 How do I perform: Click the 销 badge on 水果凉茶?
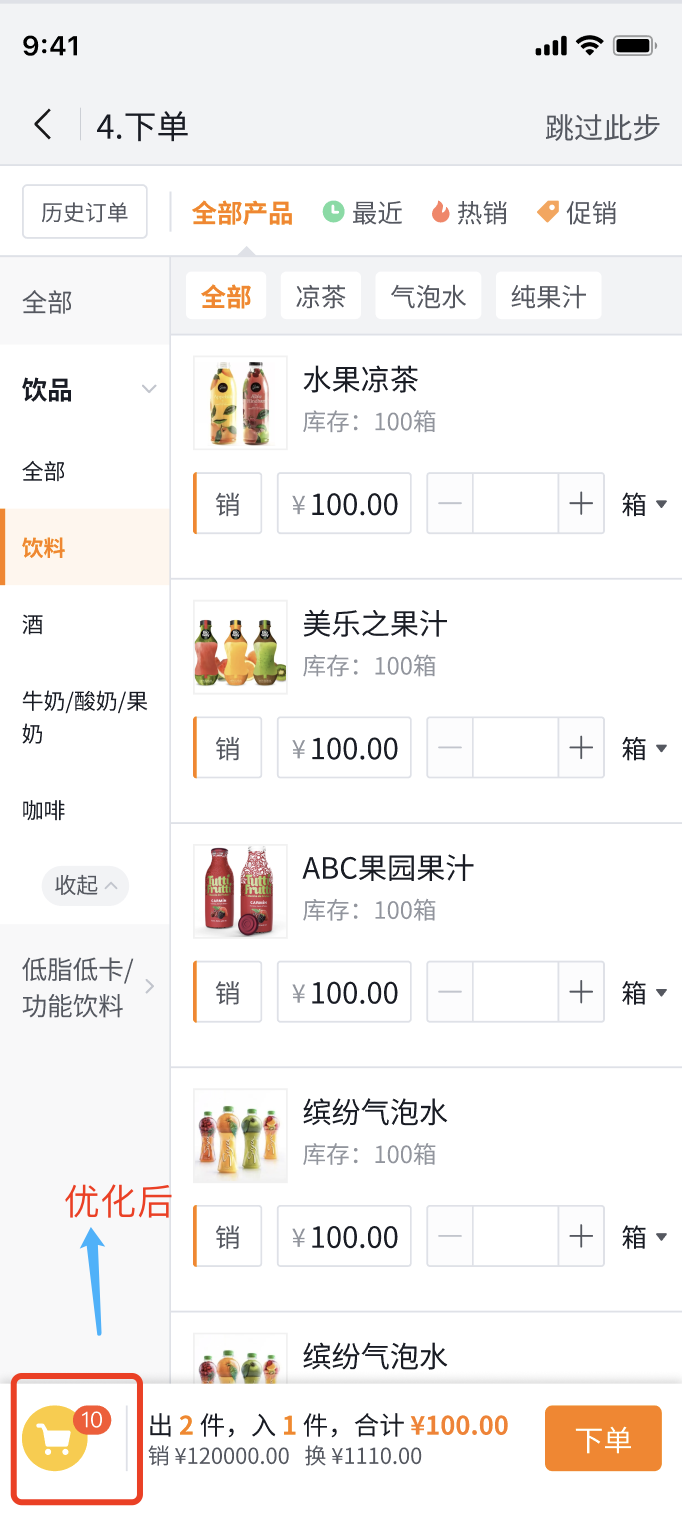227,503
